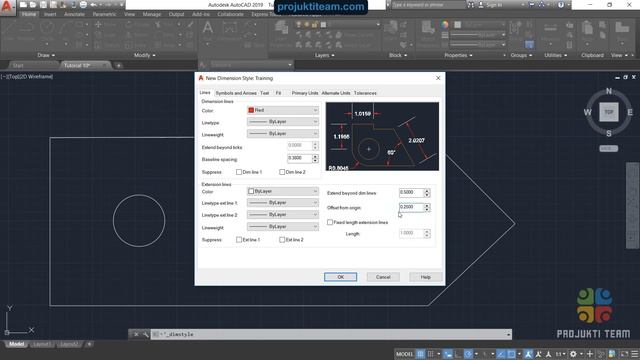The image size is (640, 360).
Task: Add a new layout with plus icon
Action: tap(89, 344)
